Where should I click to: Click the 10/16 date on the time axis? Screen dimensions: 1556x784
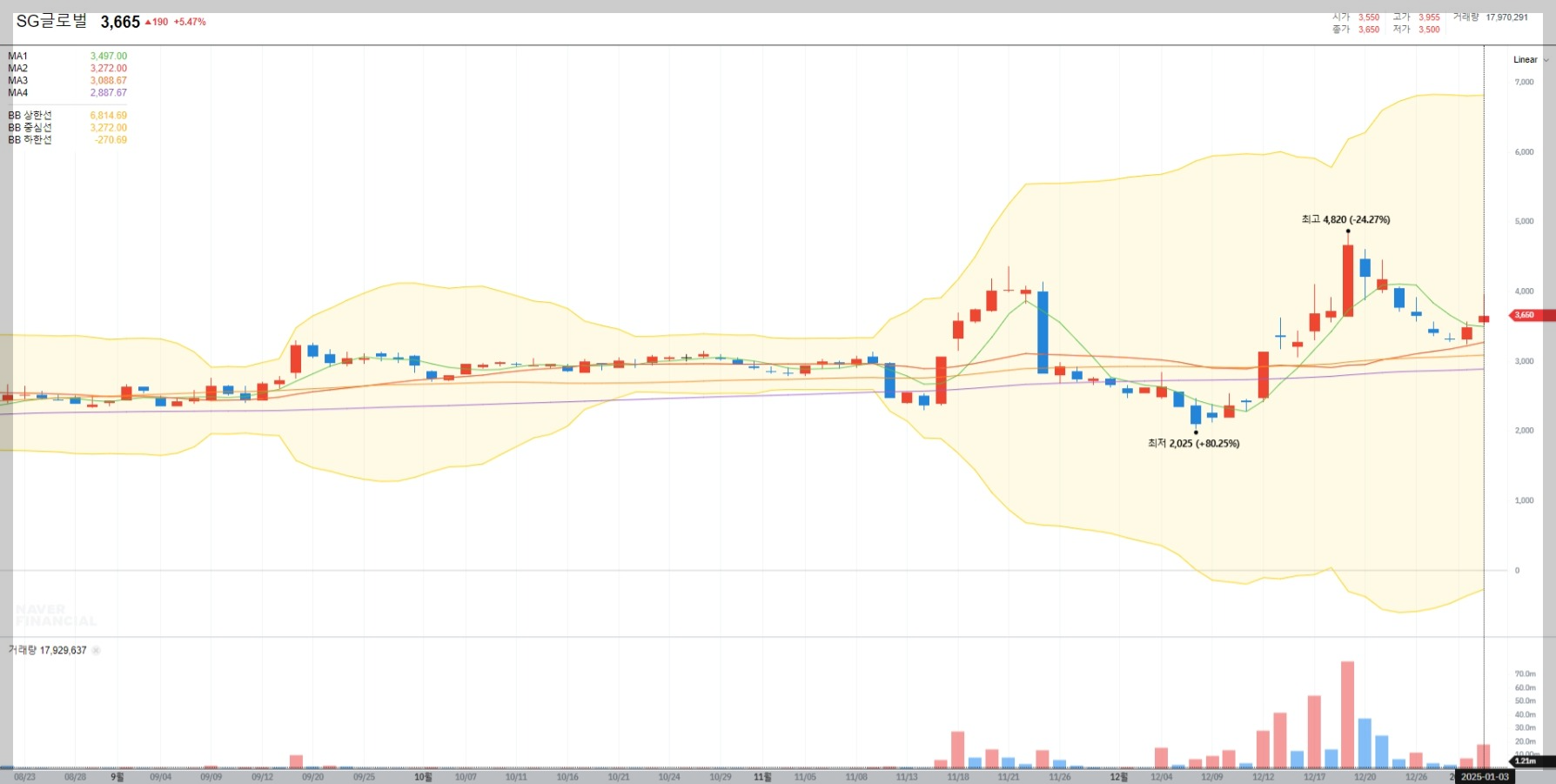567,776
